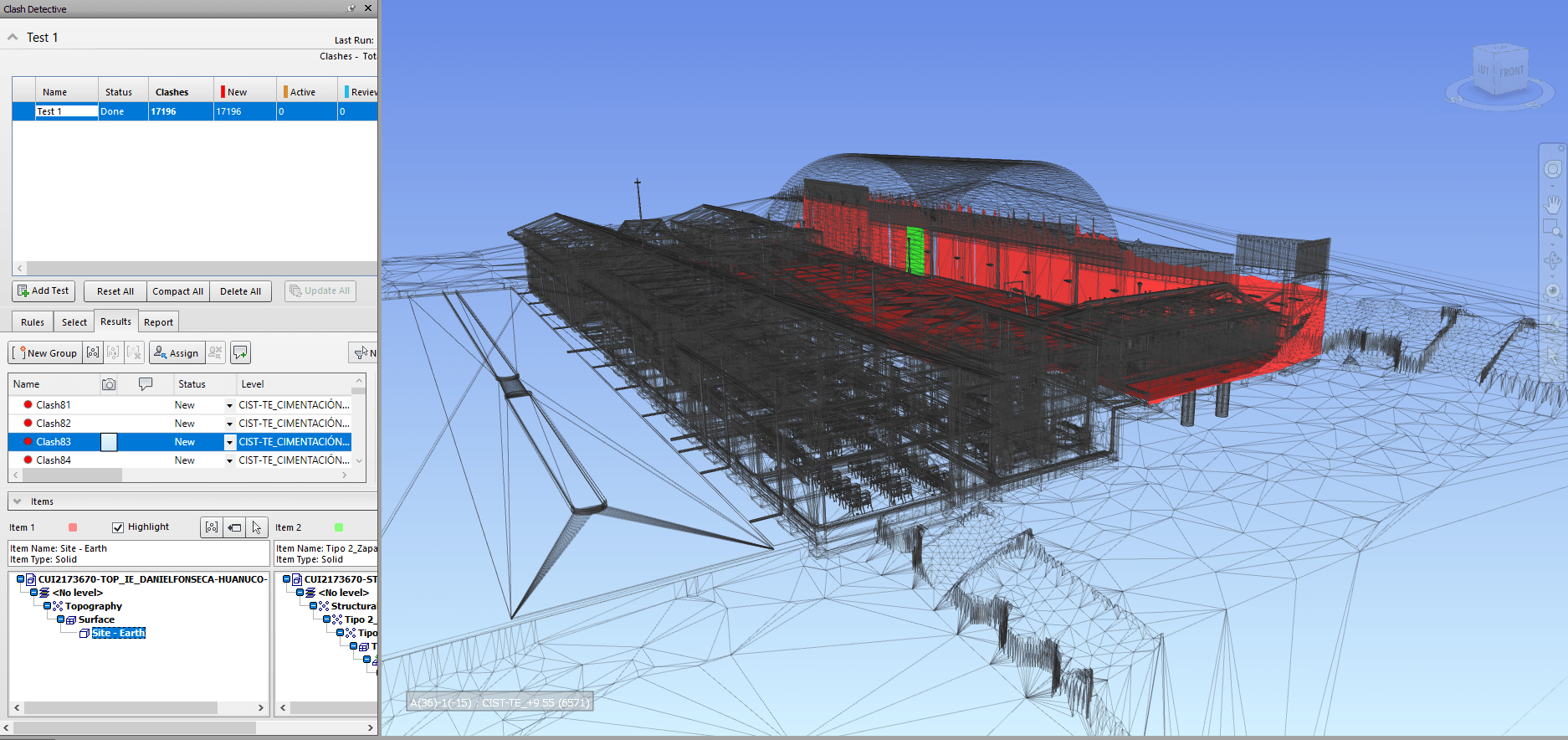The width and height of the screenshot is (1568, 740).
Task: Uncheck the Highlight checkbox
Action: tap(118, 527)
